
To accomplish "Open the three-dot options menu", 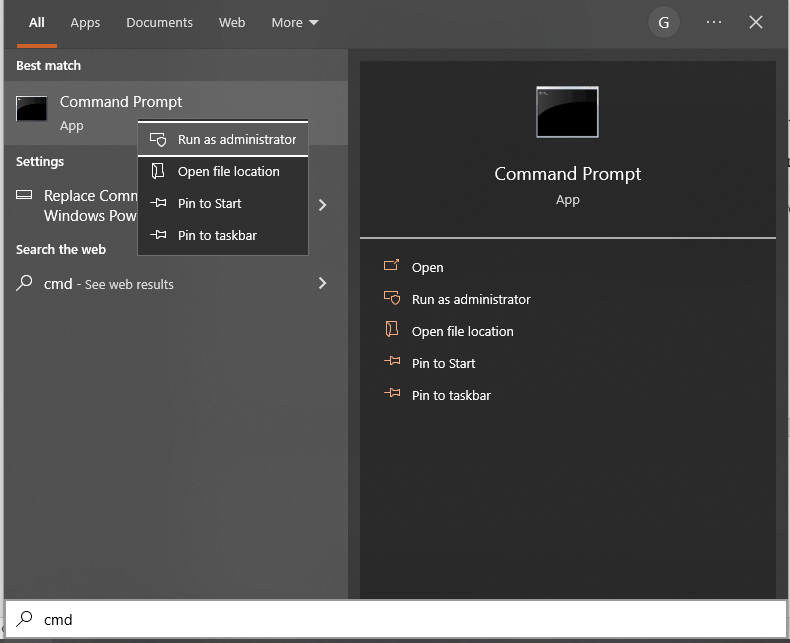I will point(713,22).
